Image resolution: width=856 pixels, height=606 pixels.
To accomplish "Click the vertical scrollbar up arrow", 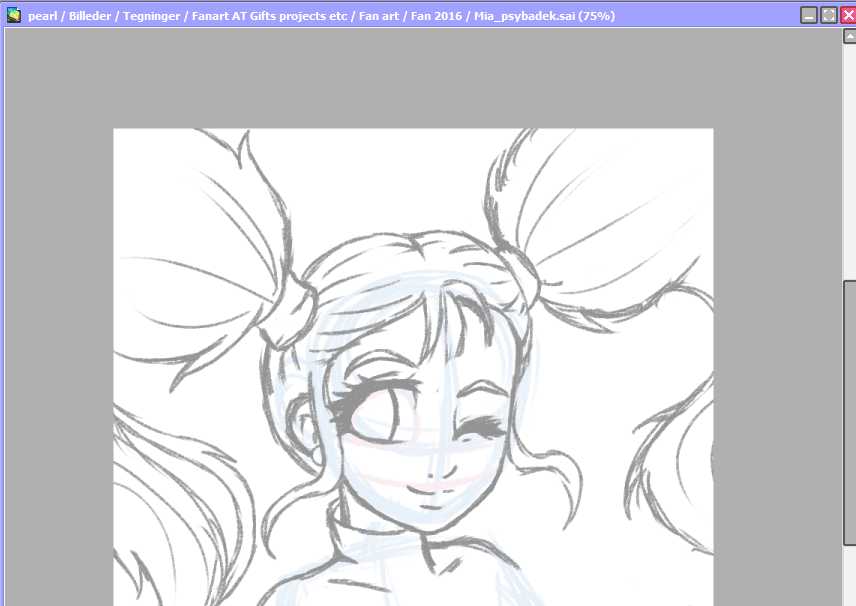I will click(849, 36).
